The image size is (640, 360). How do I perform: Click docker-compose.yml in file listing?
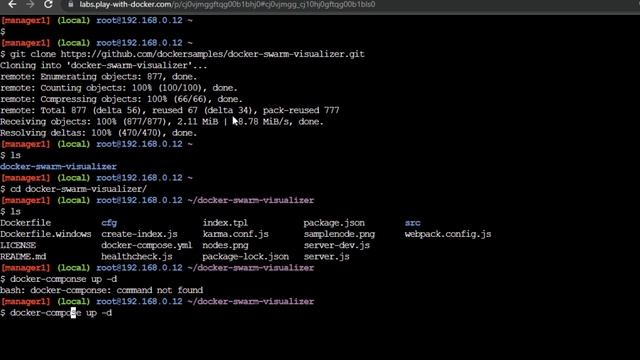tap(147, 245)
